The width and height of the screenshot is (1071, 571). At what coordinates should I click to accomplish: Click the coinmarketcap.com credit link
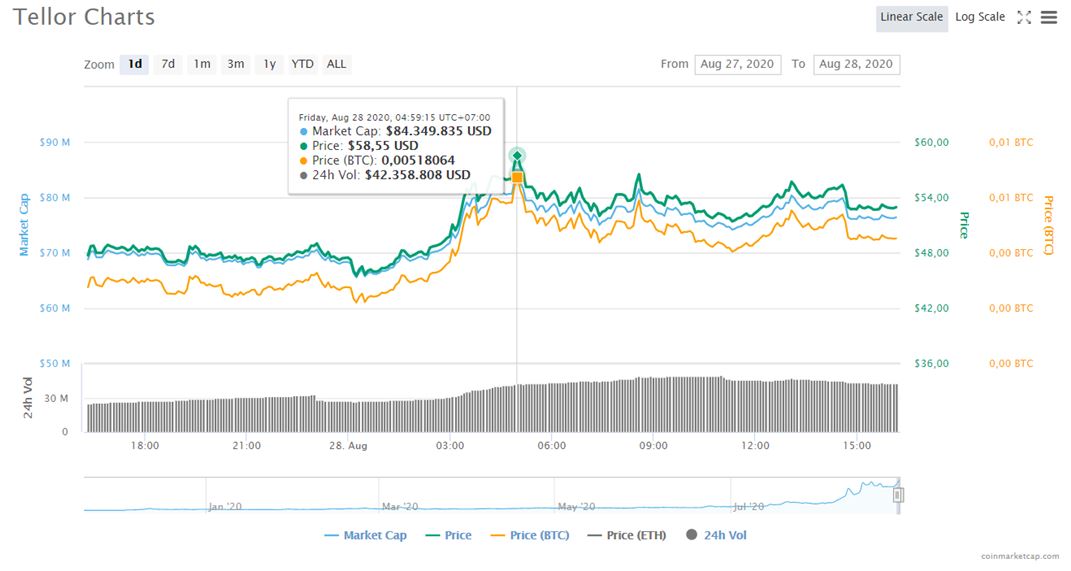coord(1020,557)
